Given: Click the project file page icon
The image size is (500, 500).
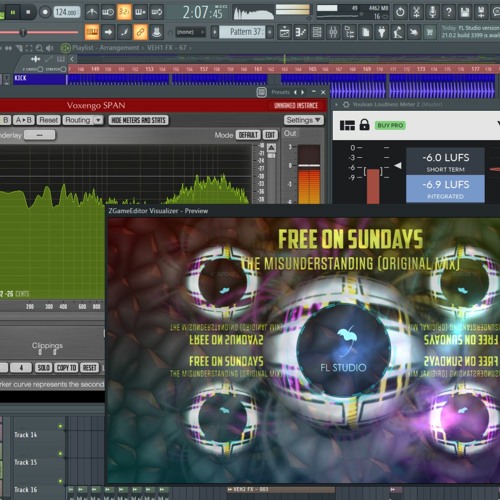Looking at the screenshot, I should pyautogui.click(x=366, y=32).
